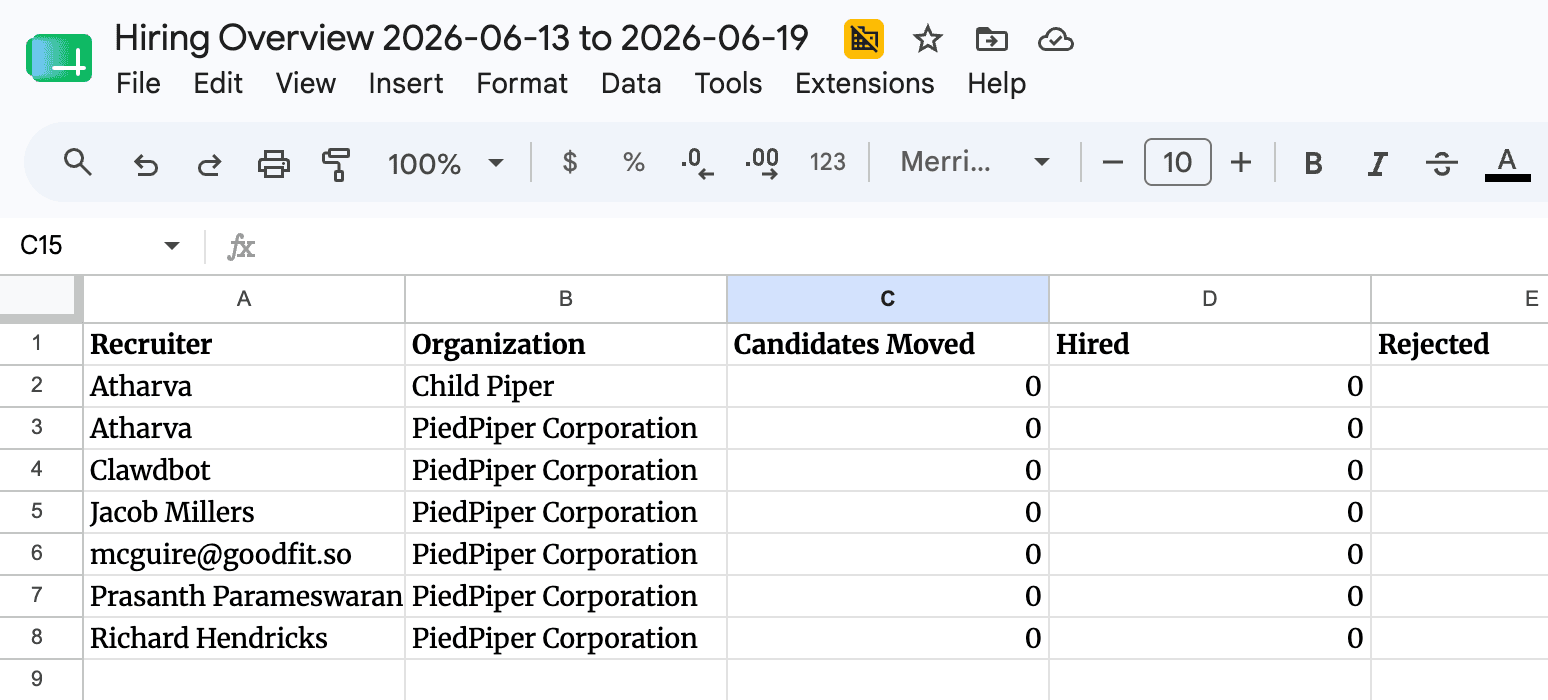Image resolution: width=1548 pixels, height=700 pixels.
Task: Select the mcguire@goodfit.so cell
Action: coord(244,554)
